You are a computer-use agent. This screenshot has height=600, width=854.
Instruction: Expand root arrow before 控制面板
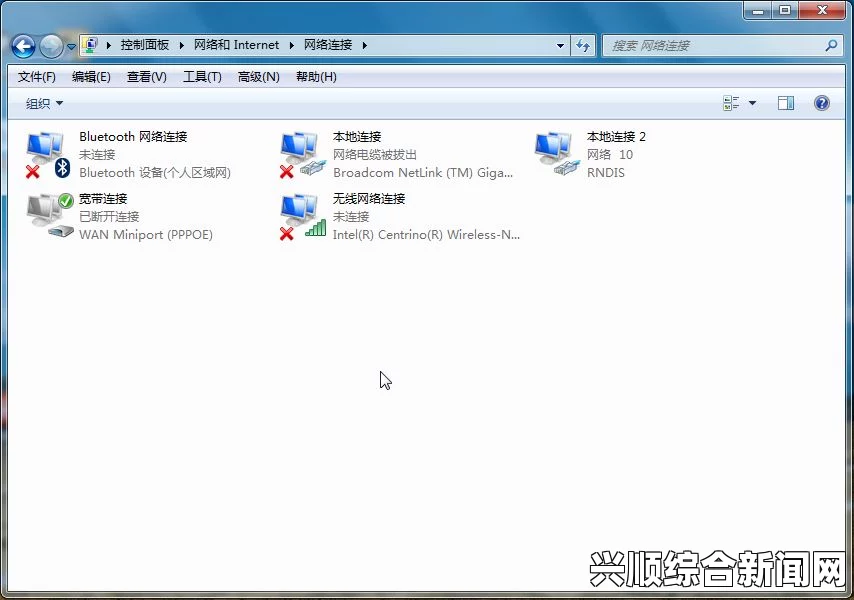pos(108,45)
